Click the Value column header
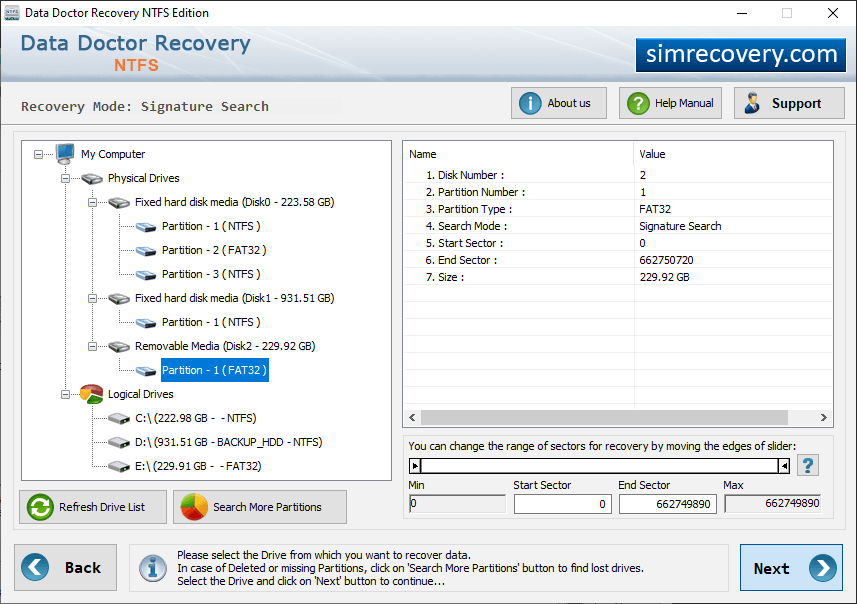Viewport: 857px width, 604px height. tap(733, 154)
